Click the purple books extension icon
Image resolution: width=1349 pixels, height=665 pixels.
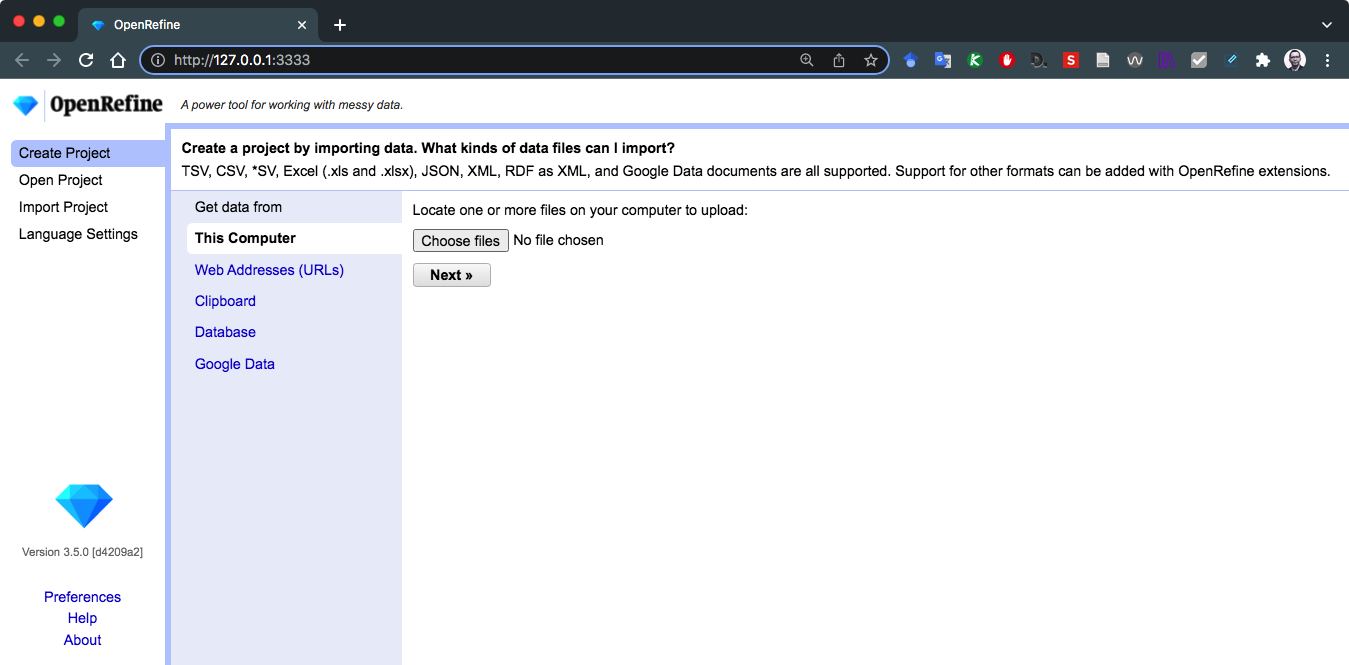pos(1167,60)
